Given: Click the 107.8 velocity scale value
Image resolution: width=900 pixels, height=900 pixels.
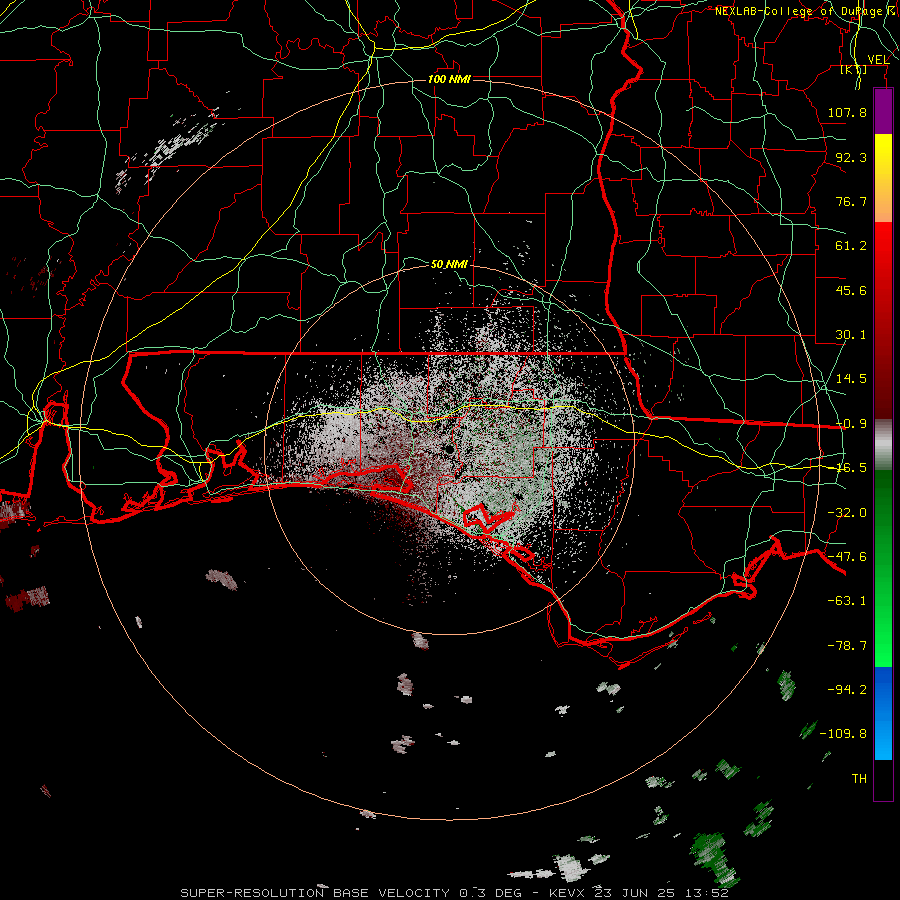Looking at the screenshot, I should point(847,112).
